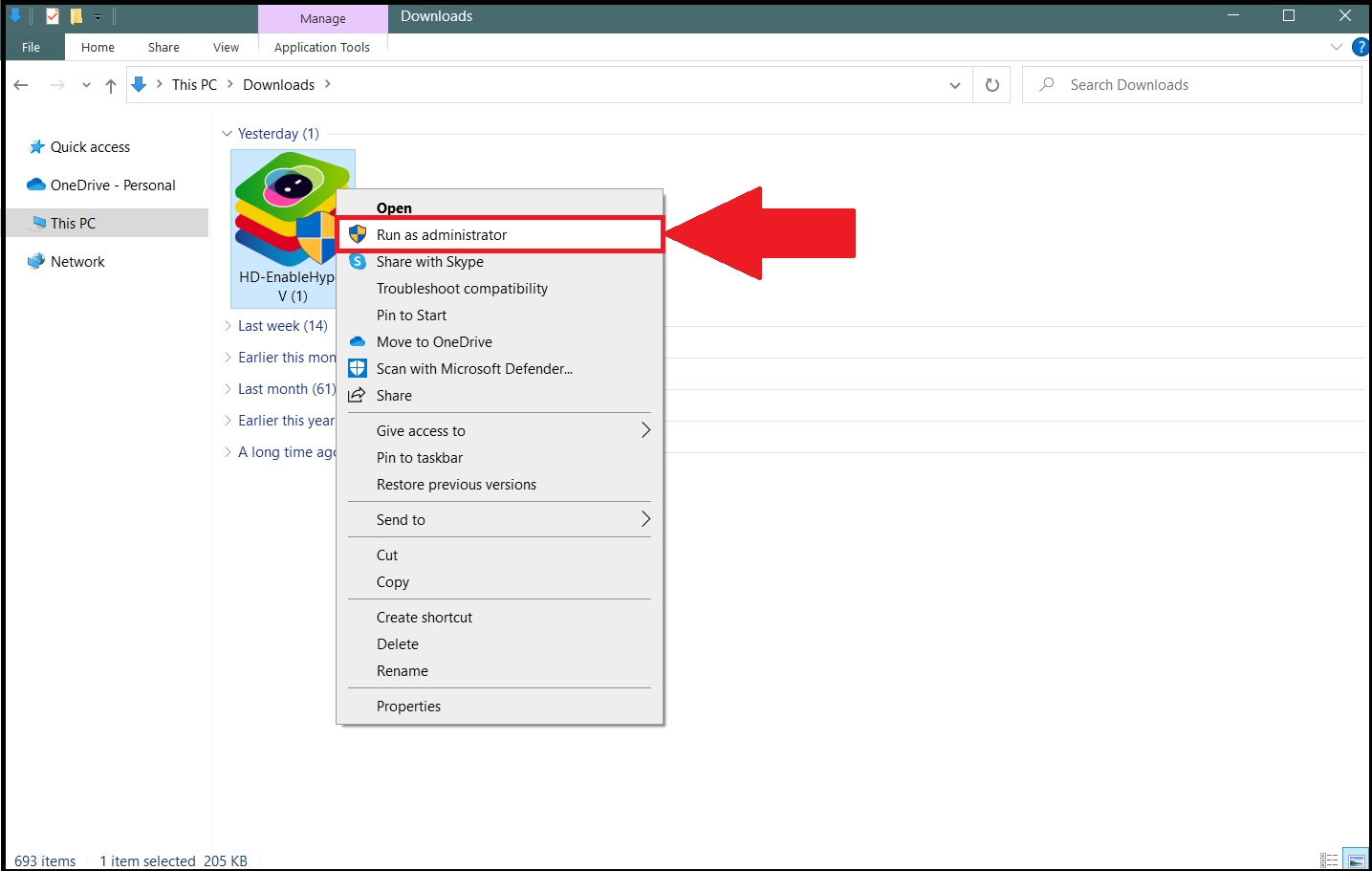
Task: Click the New Folder Quick Access Toolbar icon
Action: pos(75,16)
